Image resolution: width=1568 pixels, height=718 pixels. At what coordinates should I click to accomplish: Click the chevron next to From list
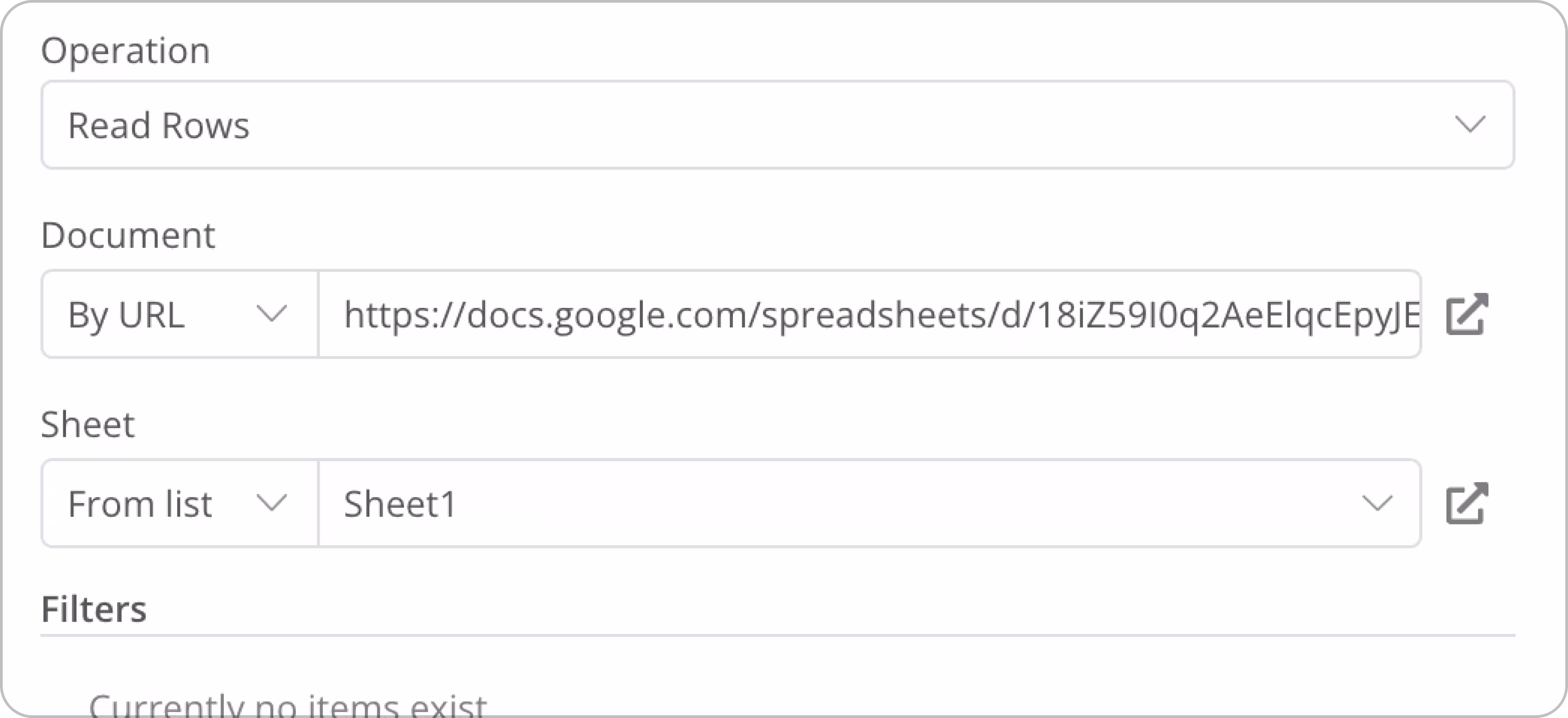[x=271, y=504]
